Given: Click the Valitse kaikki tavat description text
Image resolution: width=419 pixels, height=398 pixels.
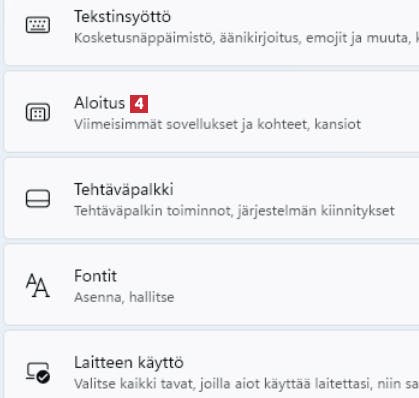Looking at the screenshot, I should click(x=246, y=384).
